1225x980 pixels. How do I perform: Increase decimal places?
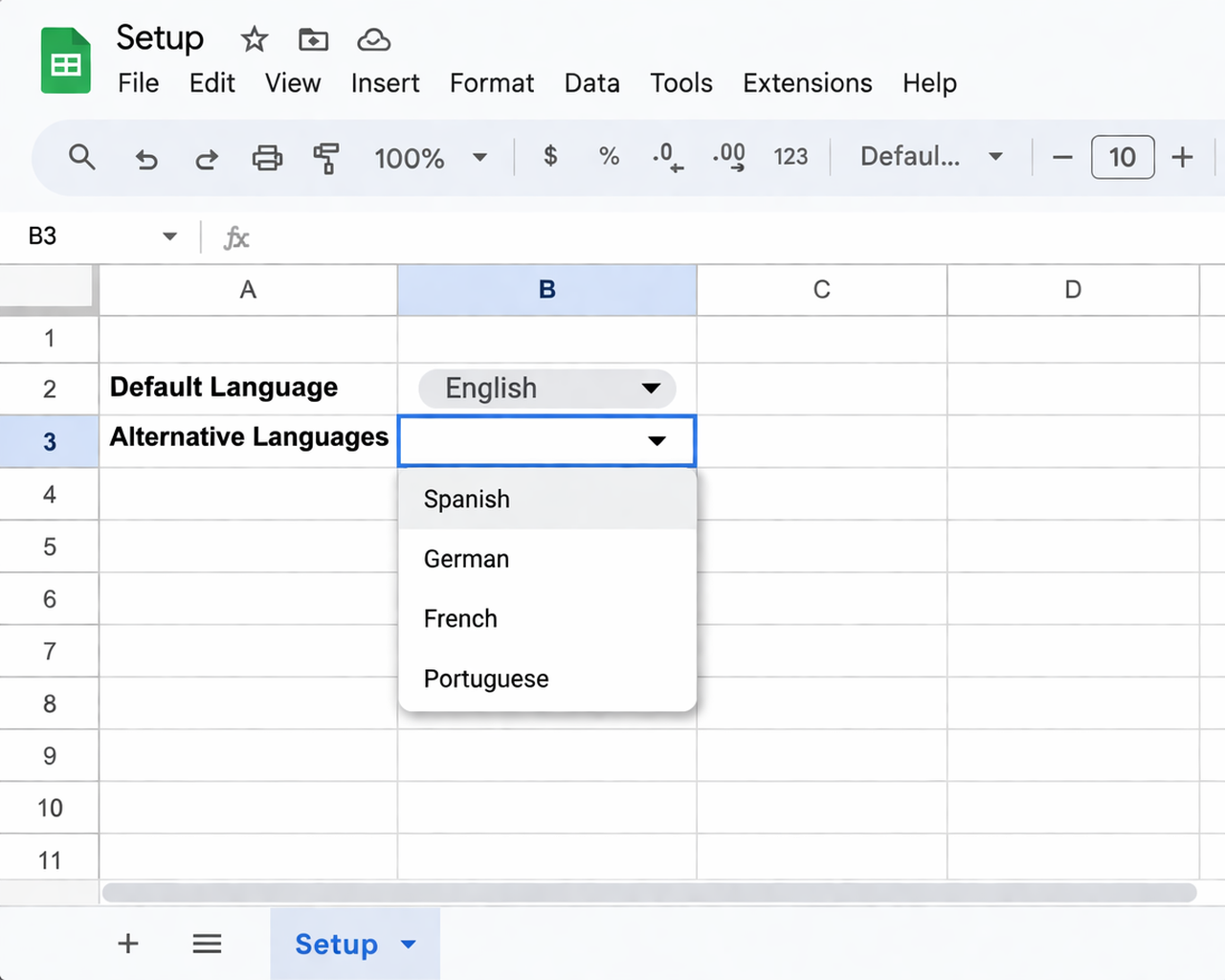click(728, 157)
